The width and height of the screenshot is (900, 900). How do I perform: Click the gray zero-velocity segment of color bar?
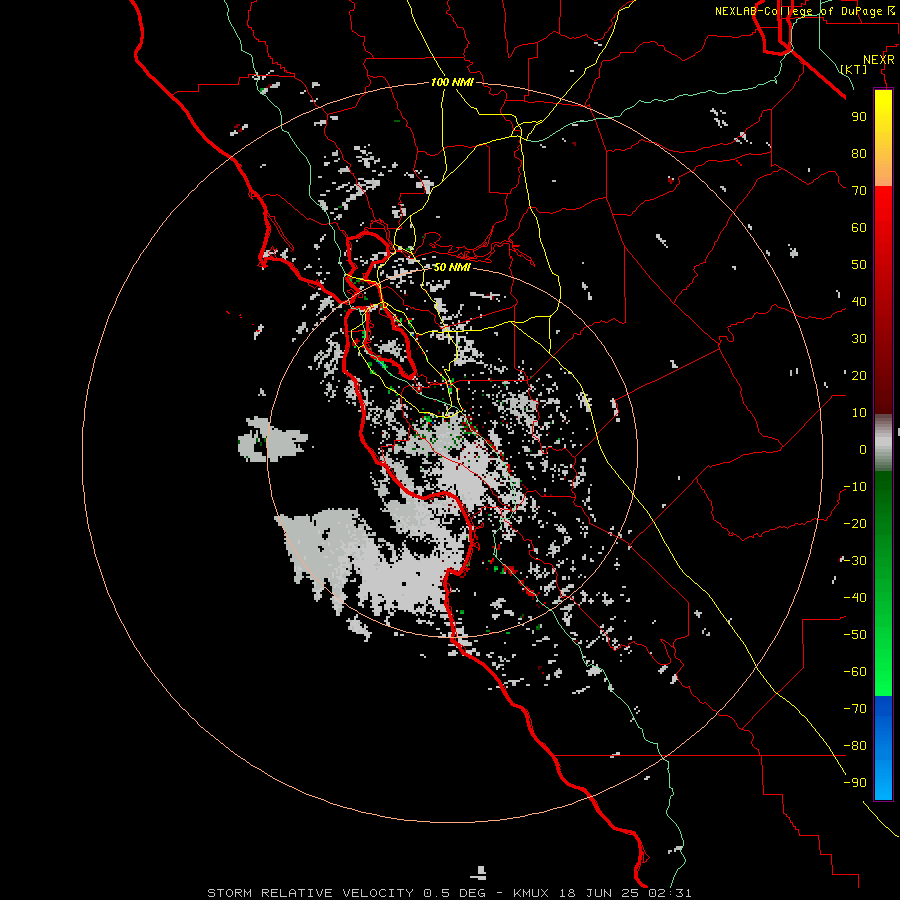pyautogui.click(x=883, y=443)
